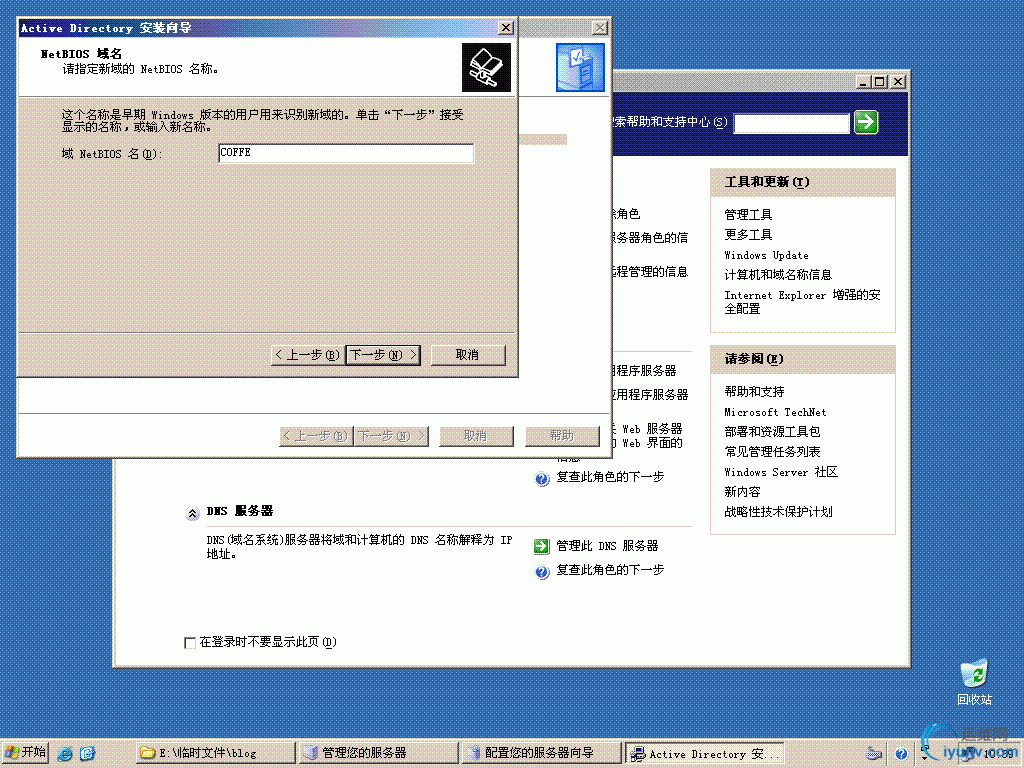Image resolution: width=1024 pixels, height=768 pixels.
Task: Switch to Active Directory taskbar button
Action: click(x=704, y=753)
